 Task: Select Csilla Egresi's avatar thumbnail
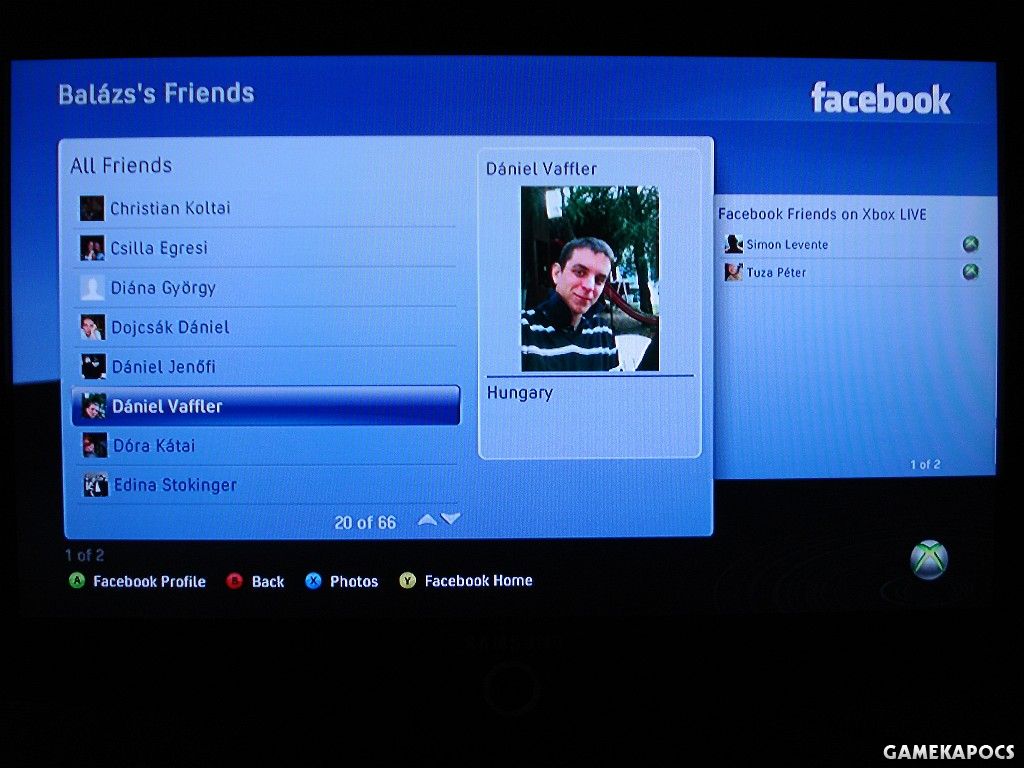[x=92, y=248]
